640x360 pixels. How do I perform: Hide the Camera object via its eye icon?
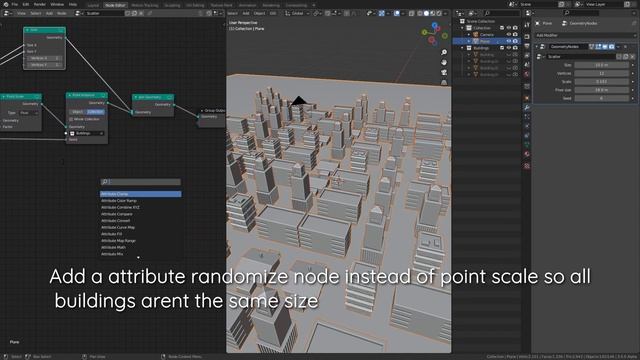pyautogui.click(x=509, y=35)
